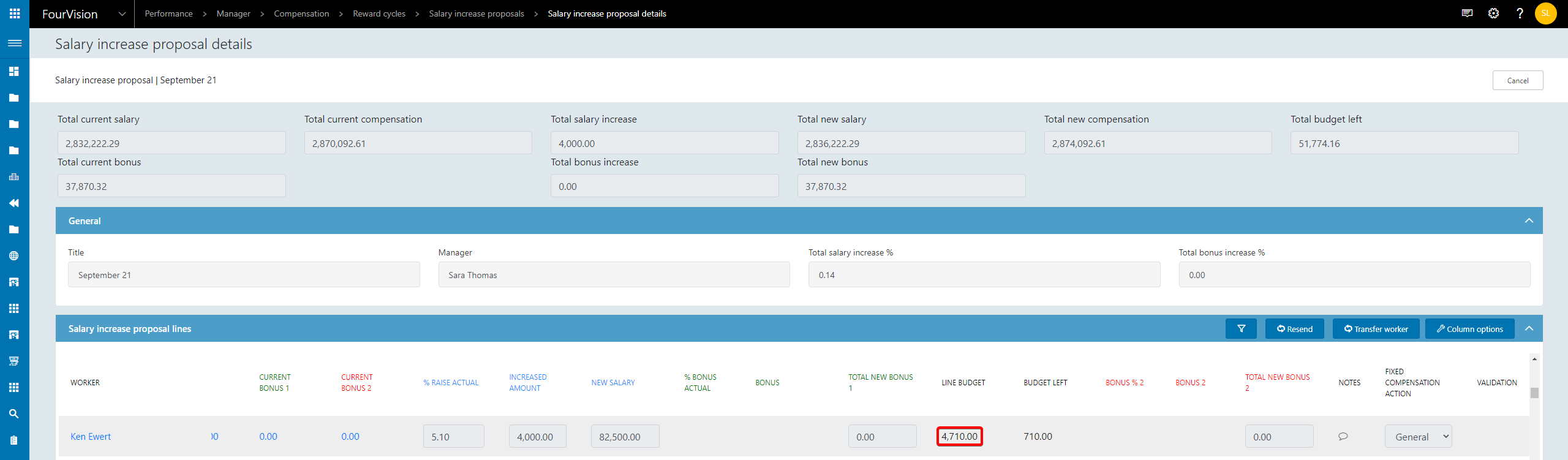Open the help question mark icon

point(1520,13)
